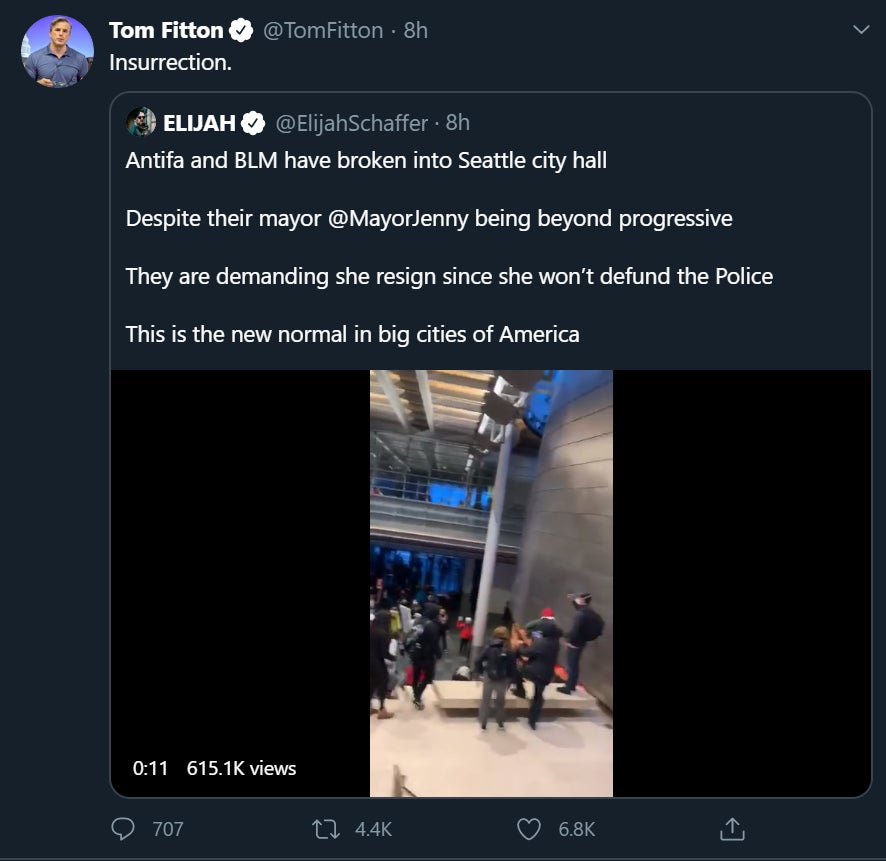Open Tom Fitton's display name link

[166, 31]
